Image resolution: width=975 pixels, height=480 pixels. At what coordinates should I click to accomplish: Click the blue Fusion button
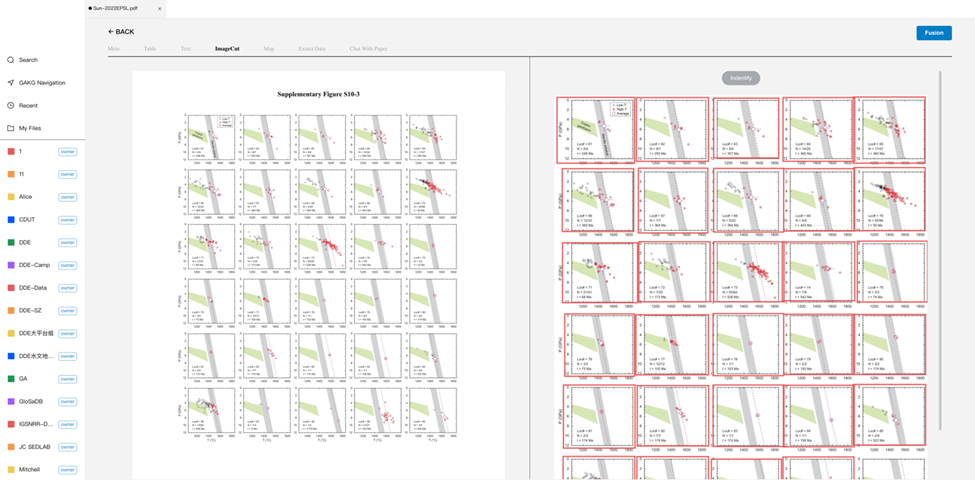tap(933, 33)
